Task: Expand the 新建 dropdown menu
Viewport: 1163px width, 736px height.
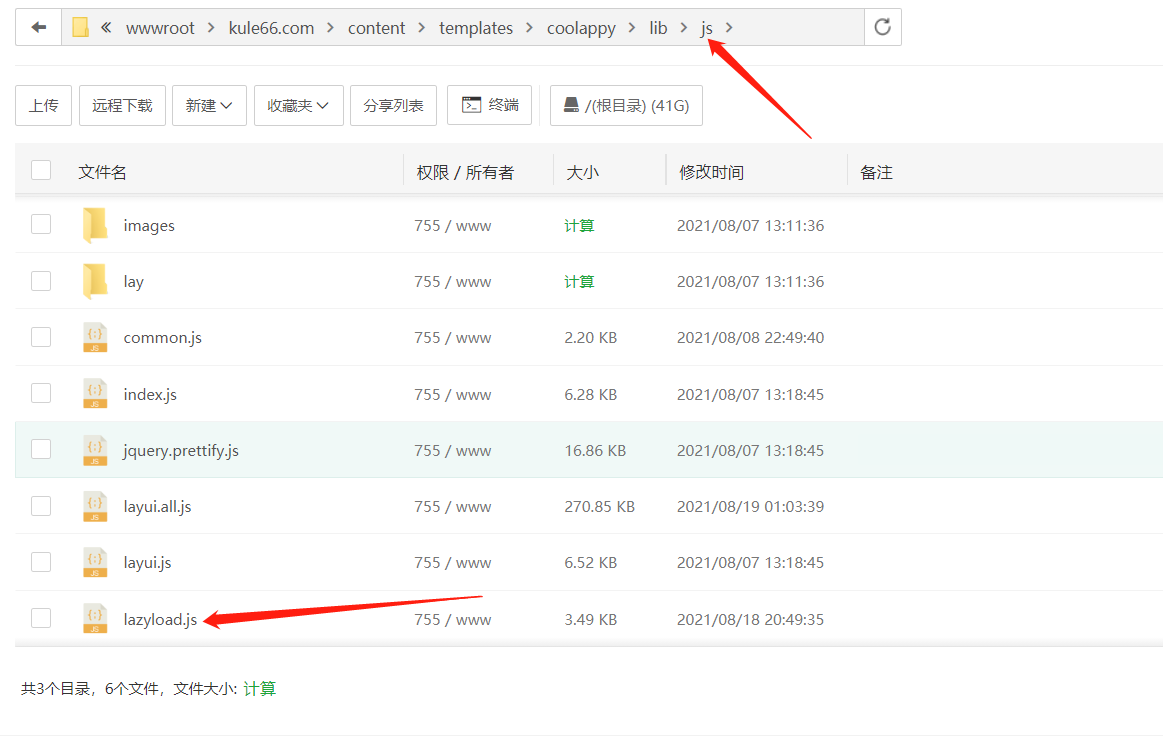Action: (x=209, y=105)
